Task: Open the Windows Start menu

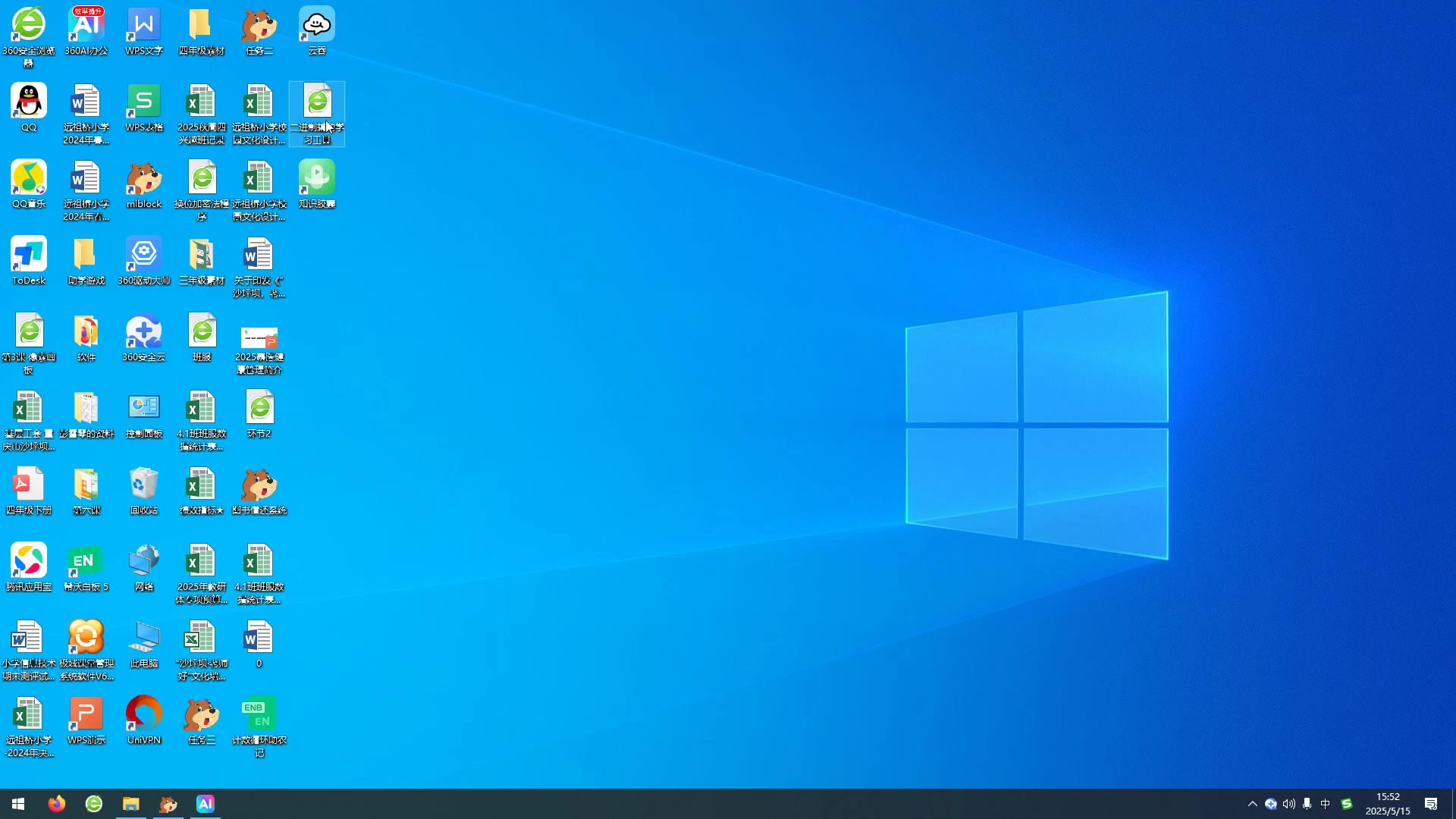Action: click(x=18, y=804)
